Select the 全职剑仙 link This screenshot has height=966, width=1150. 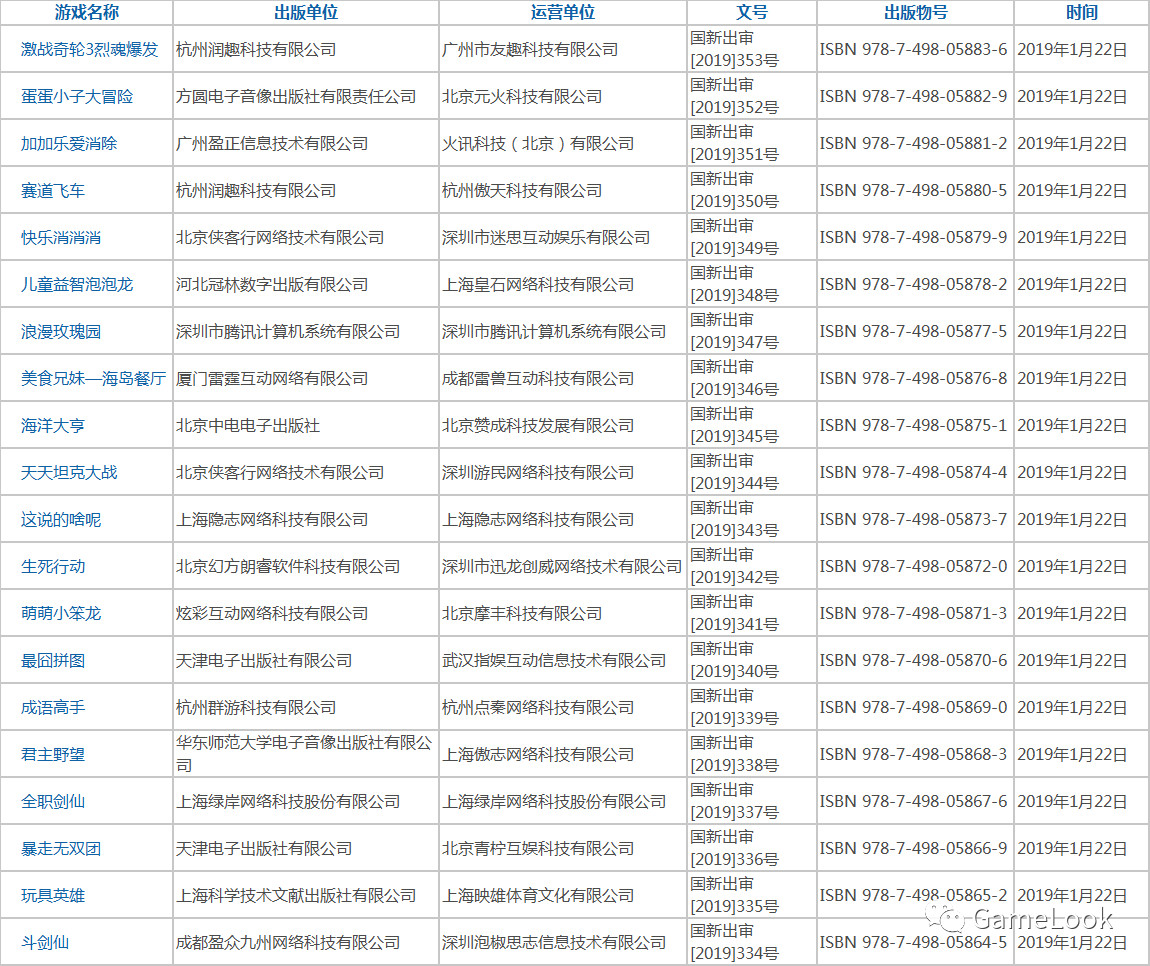53,801
